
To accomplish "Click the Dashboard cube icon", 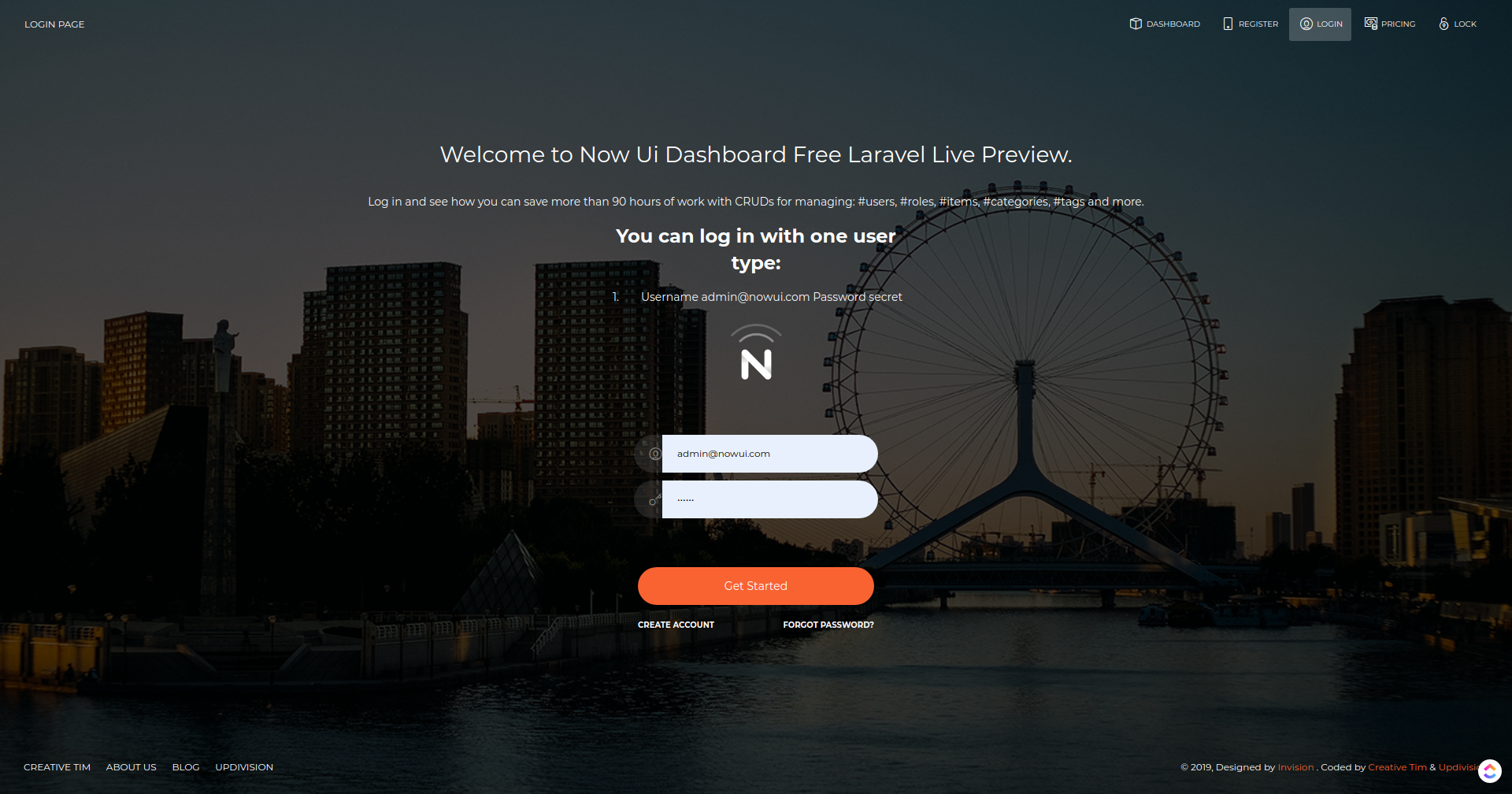I will [x=1135, y=24].
